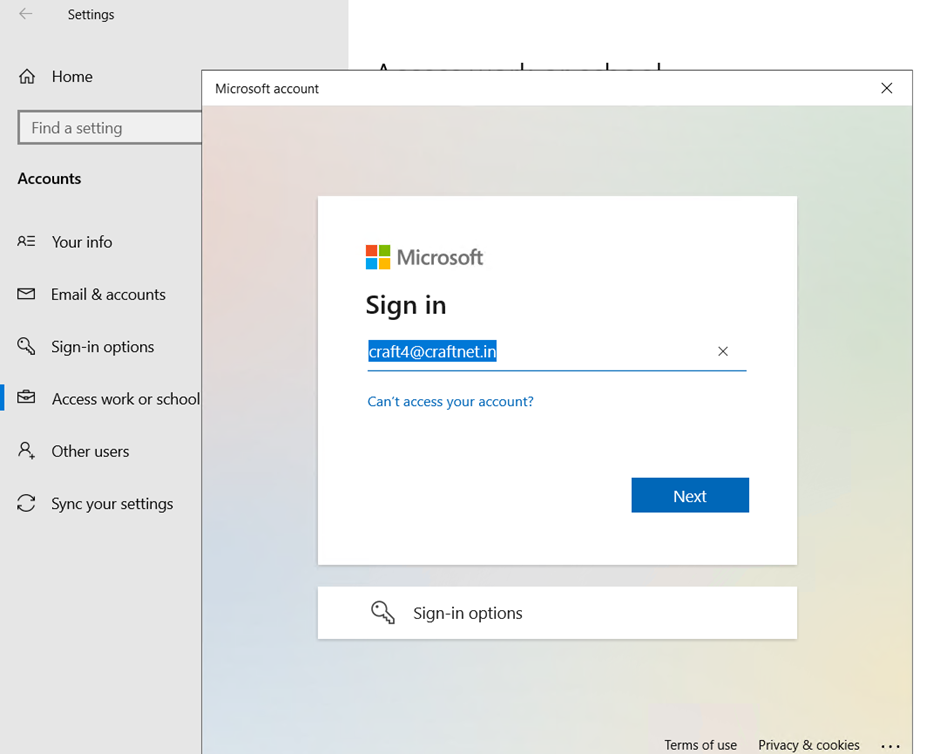Click the Email & accounts envelope icon
This screenshot has width=940, height=754.
coord(26,294)
